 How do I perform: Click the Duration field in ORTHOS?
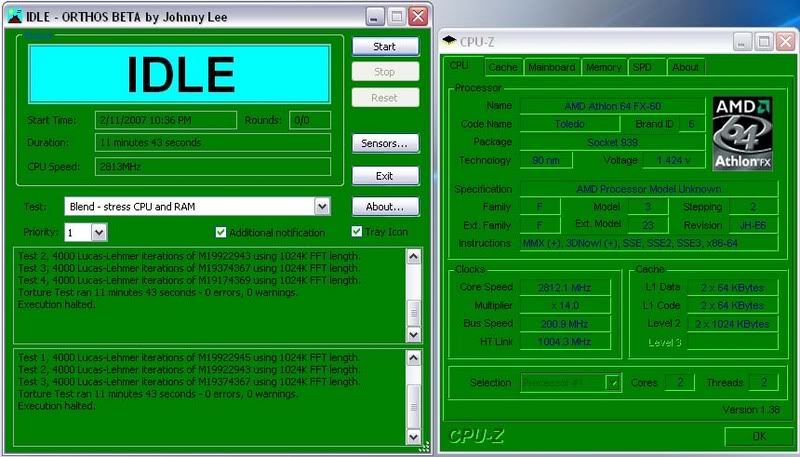coord(213,143)
